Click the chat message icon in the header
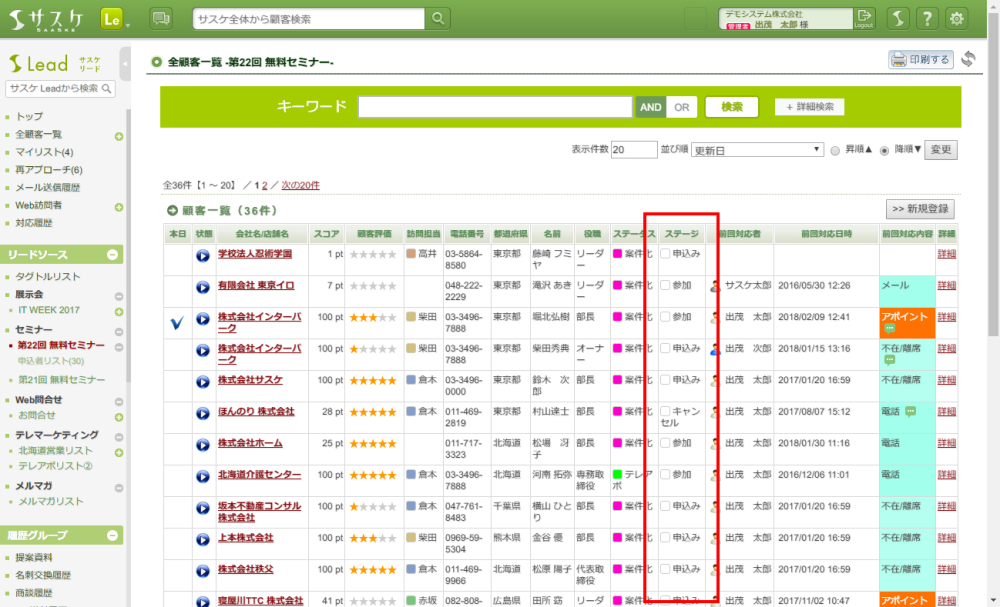Viewport: 1000px width, 607px height. click(x=160, y=19)
